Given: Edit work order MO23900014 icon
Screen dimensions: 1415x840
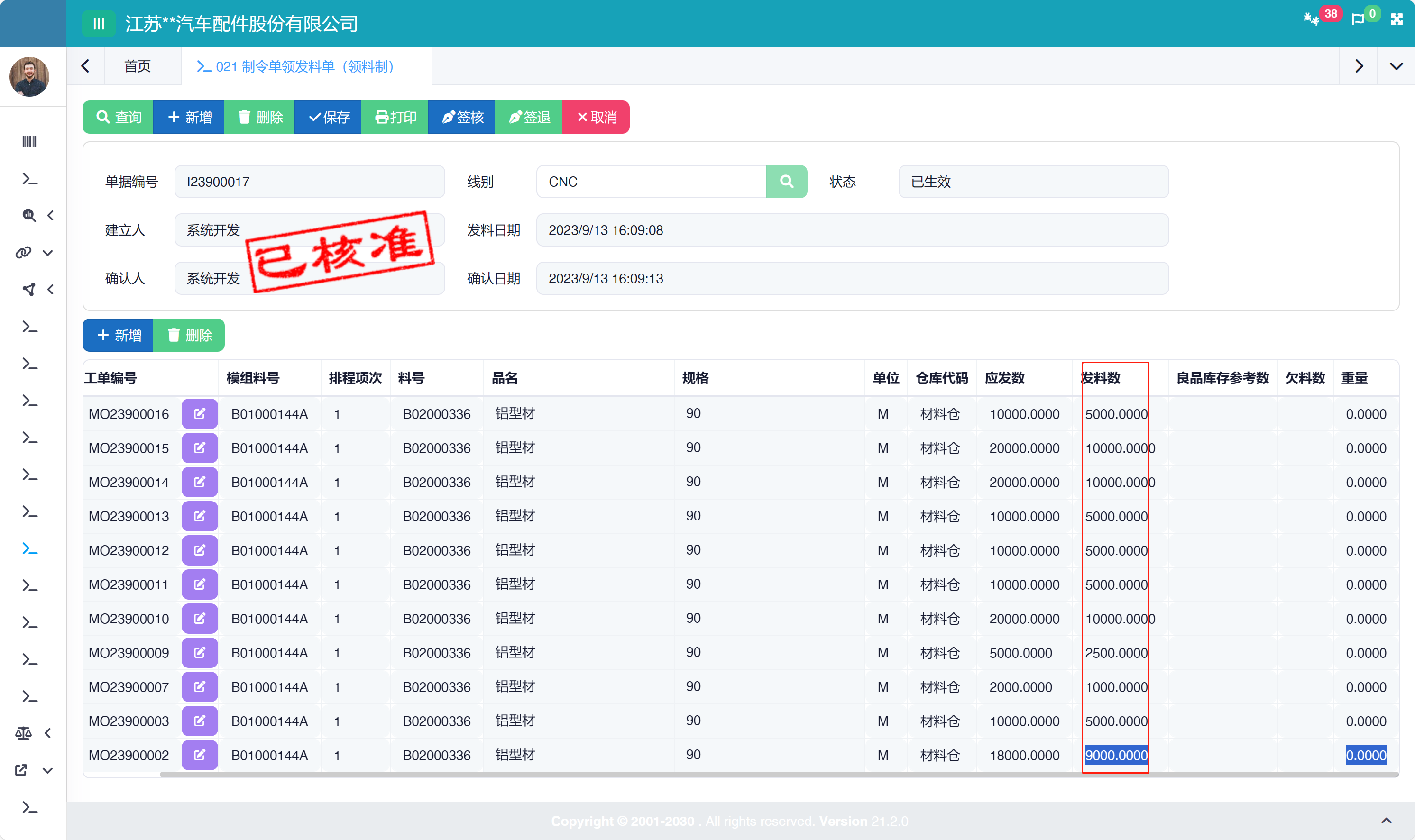Looking at the screenshot, I should point(199,482).
